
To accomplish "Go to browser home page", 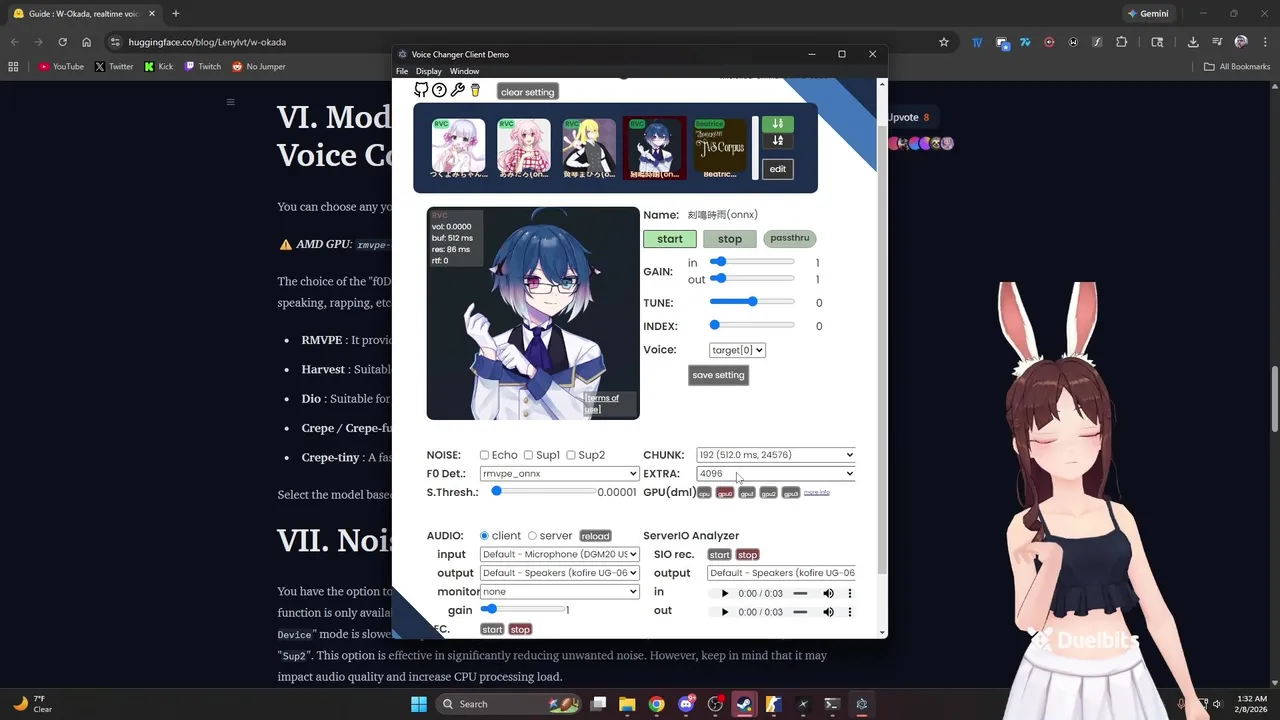I will click(x=87, y=42).
